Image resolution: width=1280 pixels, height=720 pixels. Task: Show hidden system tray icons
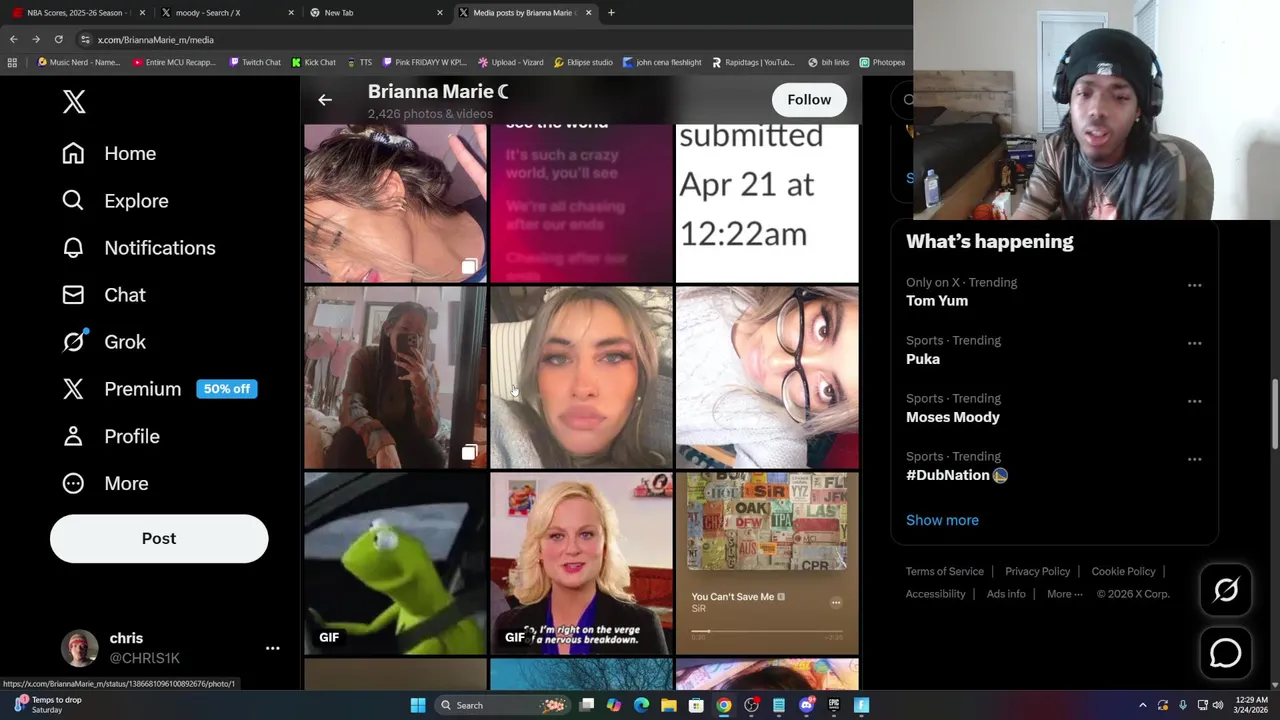point(1143,705)
